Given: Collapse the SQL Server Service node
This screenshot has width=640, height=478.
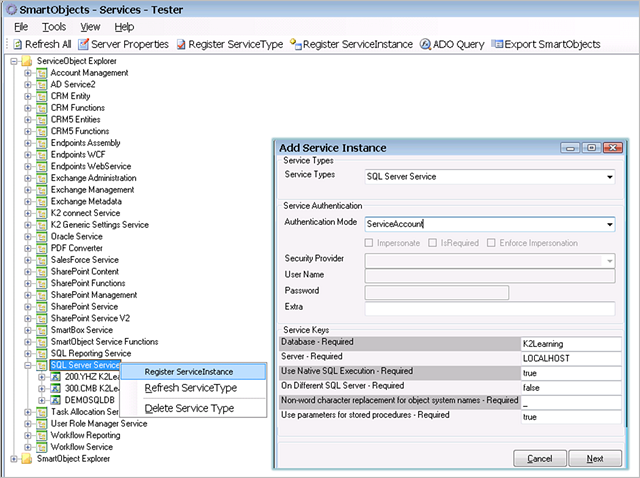Looking at the screenshot, I should (x=28, y=365).
